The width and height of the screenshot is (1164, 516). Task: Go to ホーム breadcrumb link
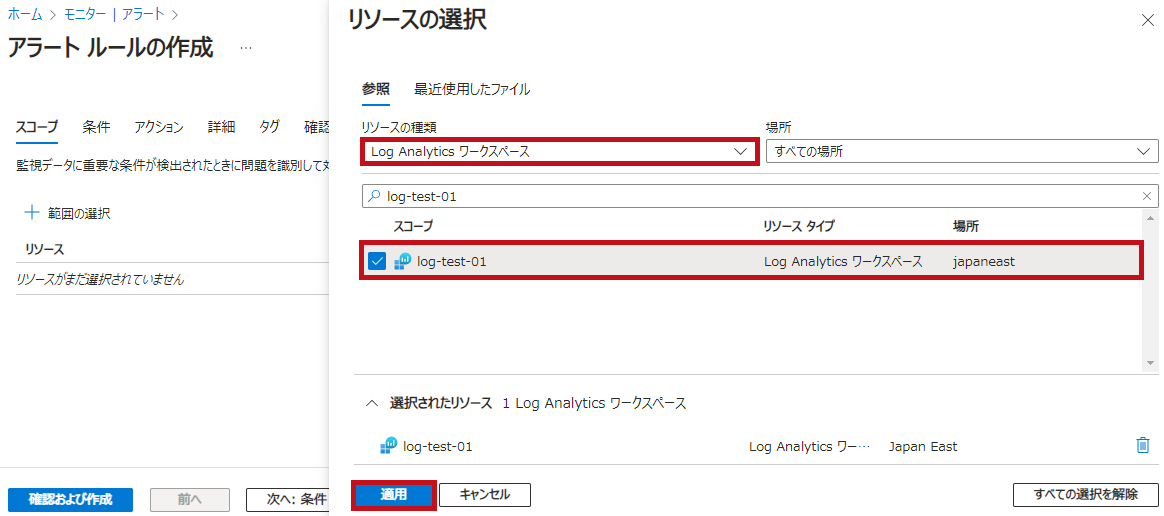pos(24,13)
